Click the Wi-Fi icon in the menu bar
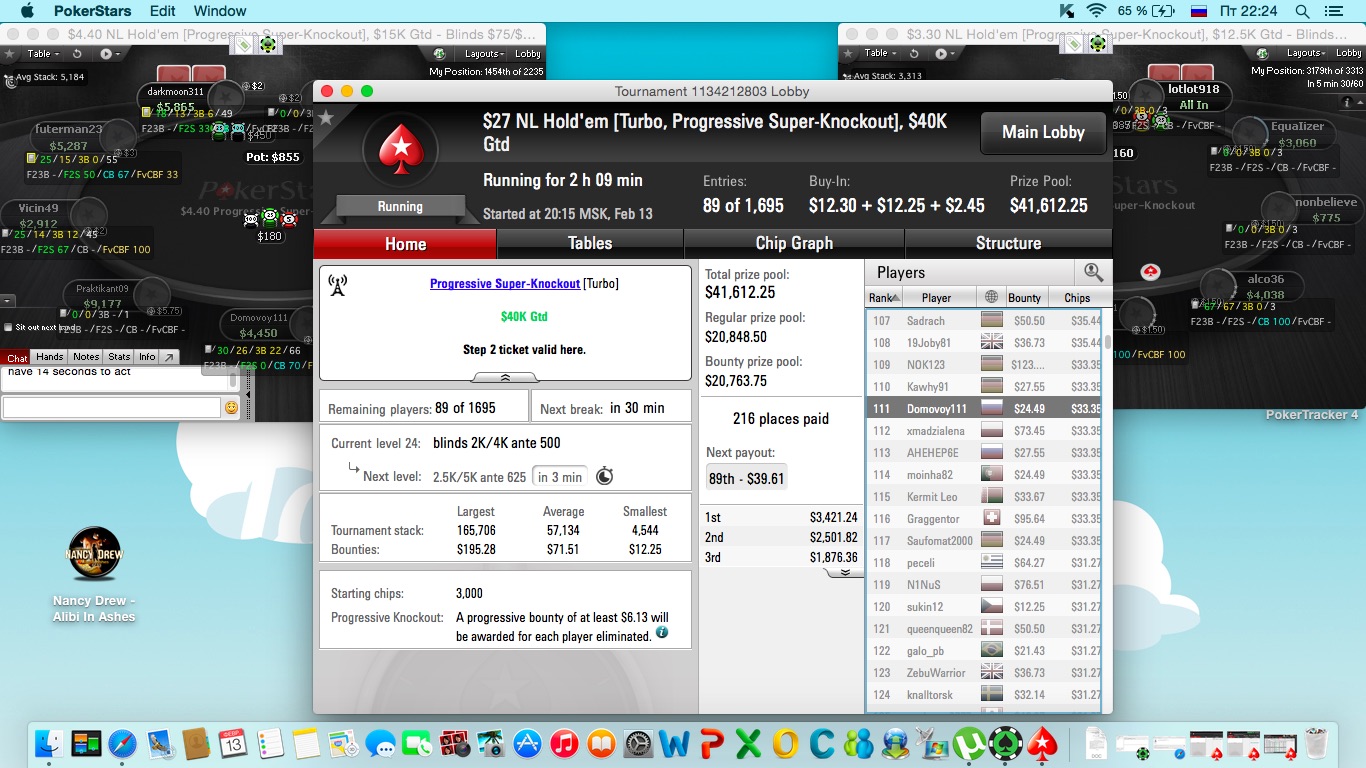 tap(1096, 11)
